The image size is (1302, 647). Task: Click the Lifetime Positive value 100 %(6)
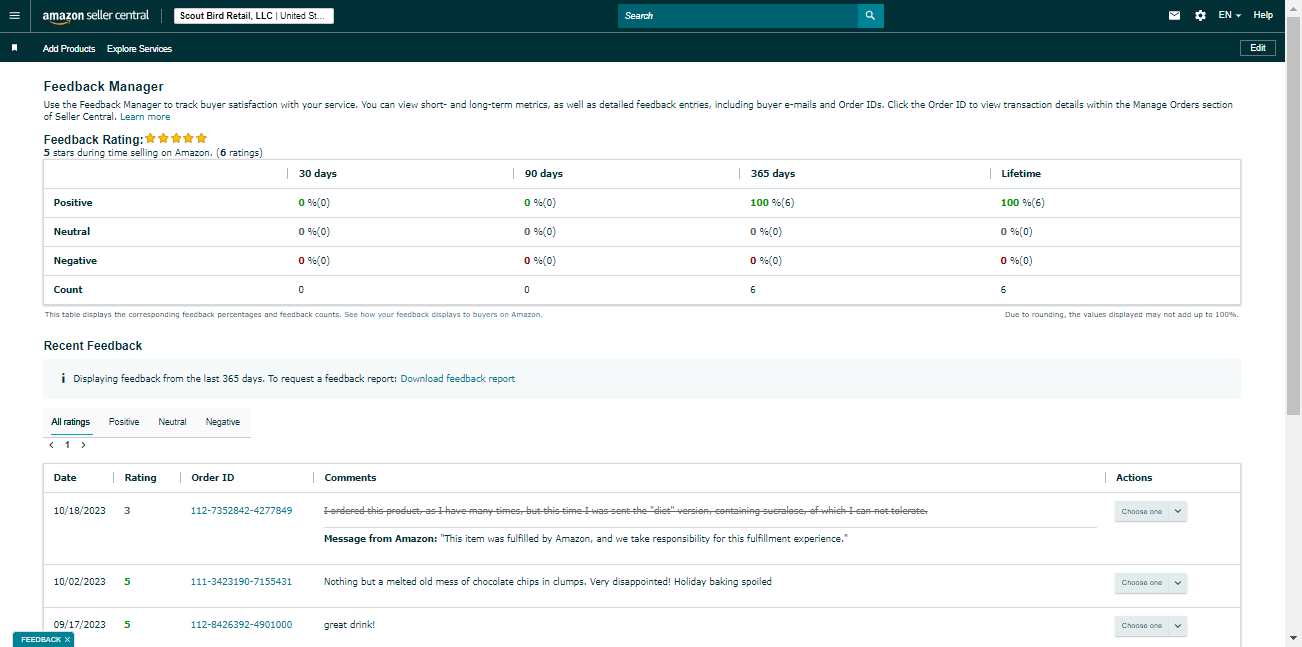point(1022,203)
